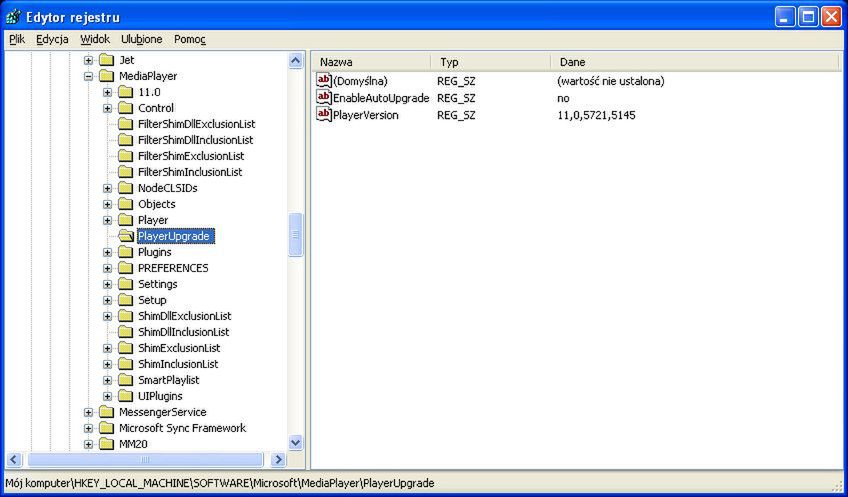Click the status bar registry path
This screenshot has width=848, height=497.
click(220, 482)
